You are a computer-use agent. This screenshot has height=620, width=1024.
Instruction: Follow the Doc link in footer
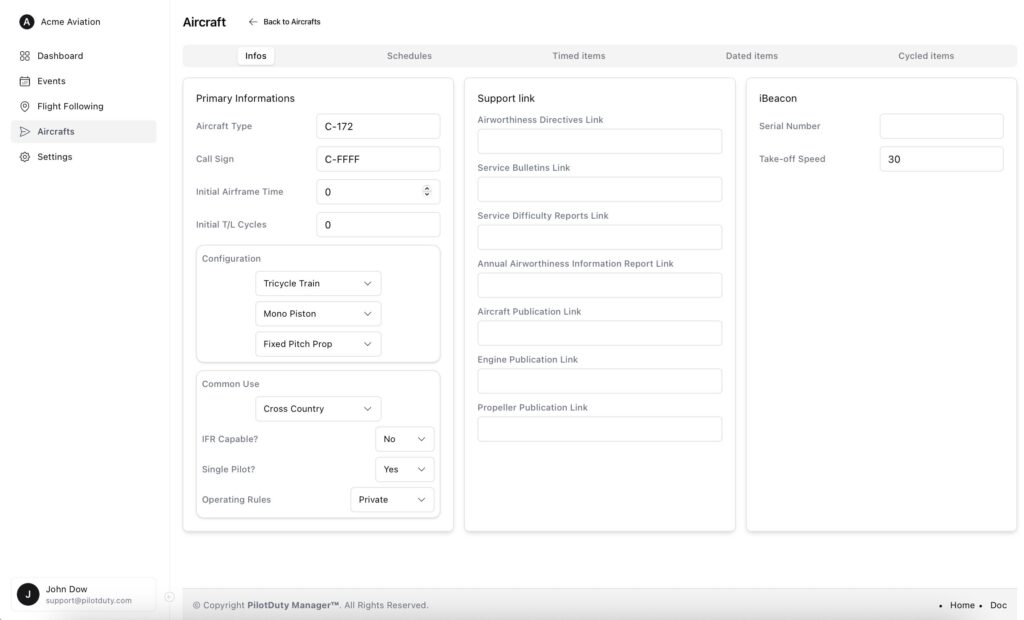pyautogui.click(x=998, y=605)
